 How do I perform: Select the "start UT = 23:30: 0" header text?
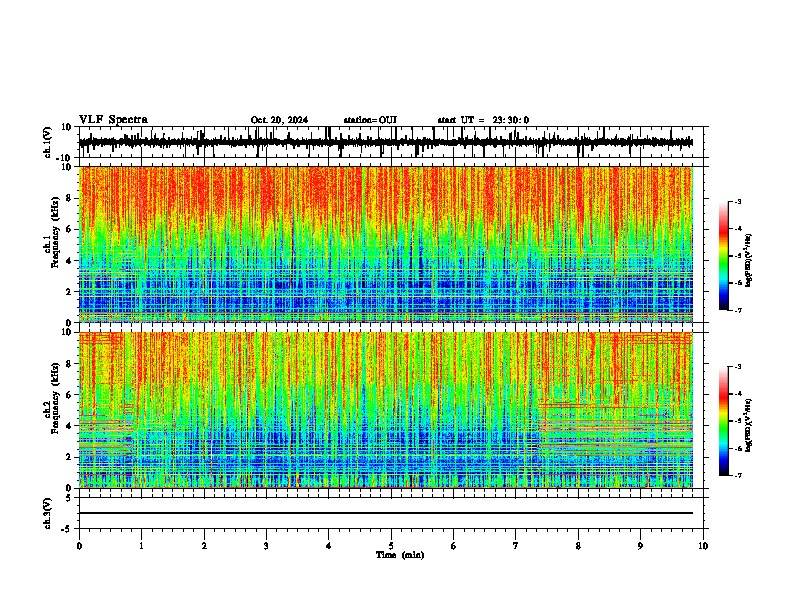pos(483,120)
